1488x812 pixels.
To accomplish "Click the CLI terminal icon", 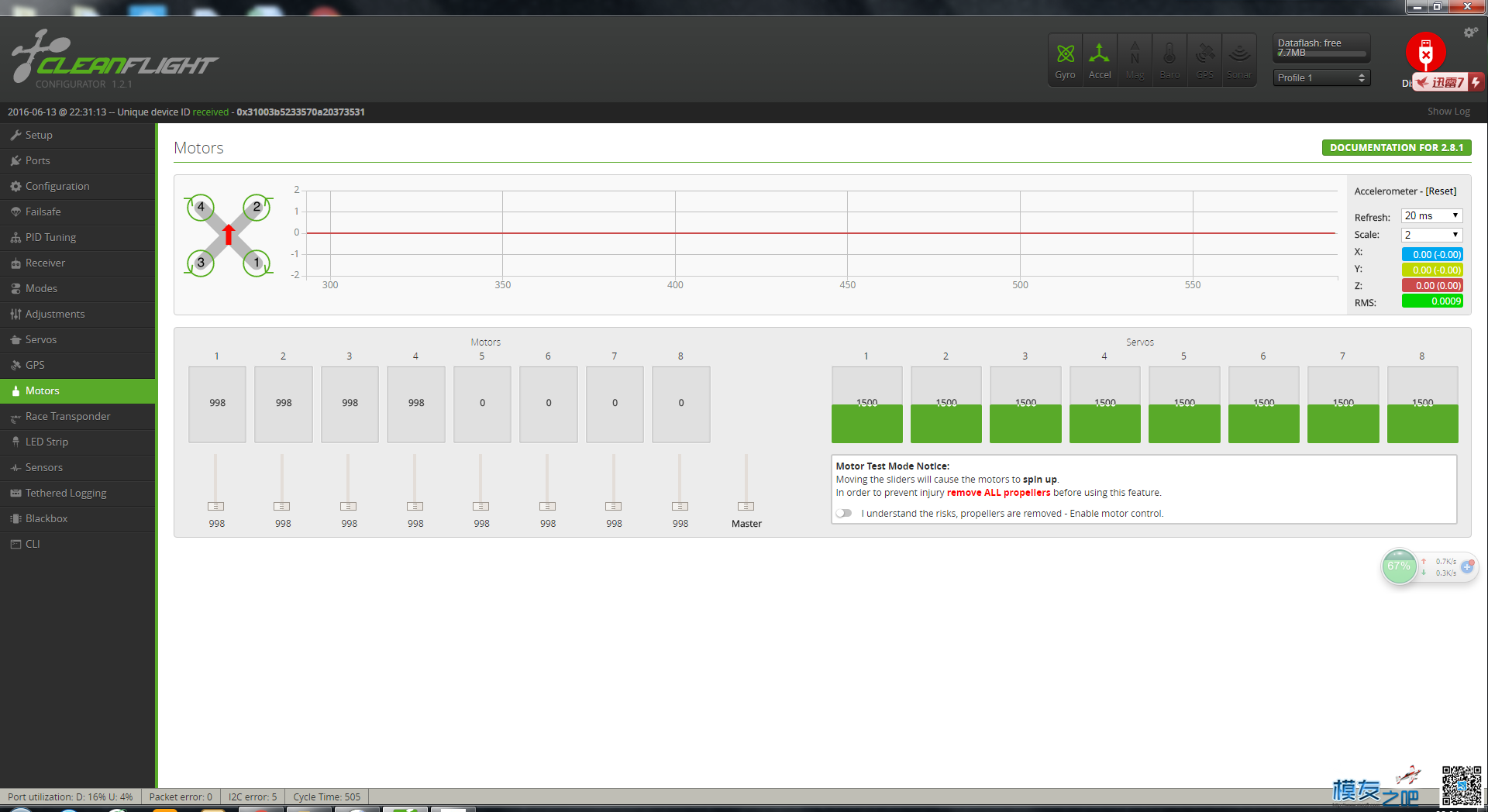I will click(15, 544).
